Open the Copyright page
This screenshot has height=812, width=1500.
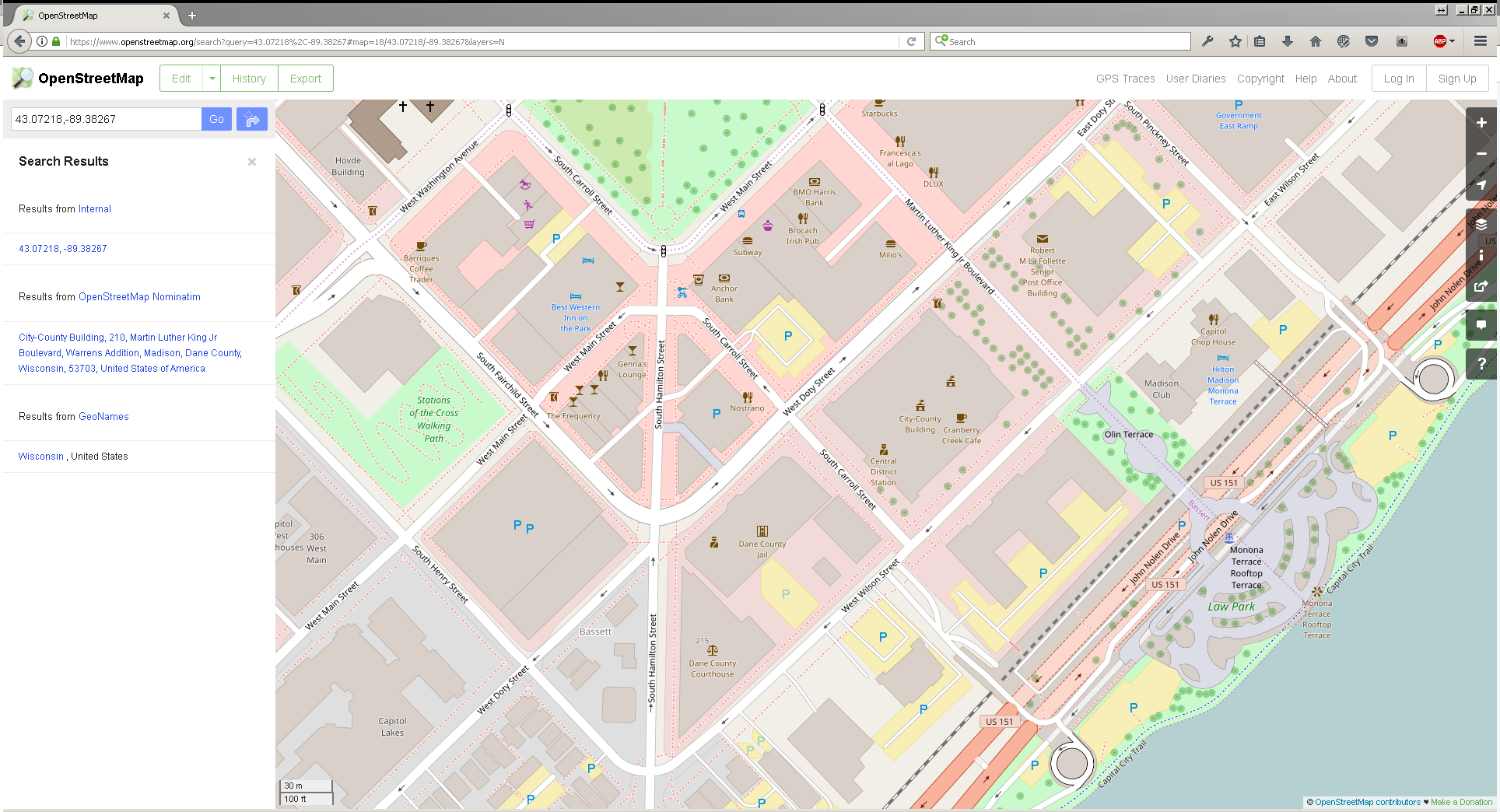click(1260, 79)
